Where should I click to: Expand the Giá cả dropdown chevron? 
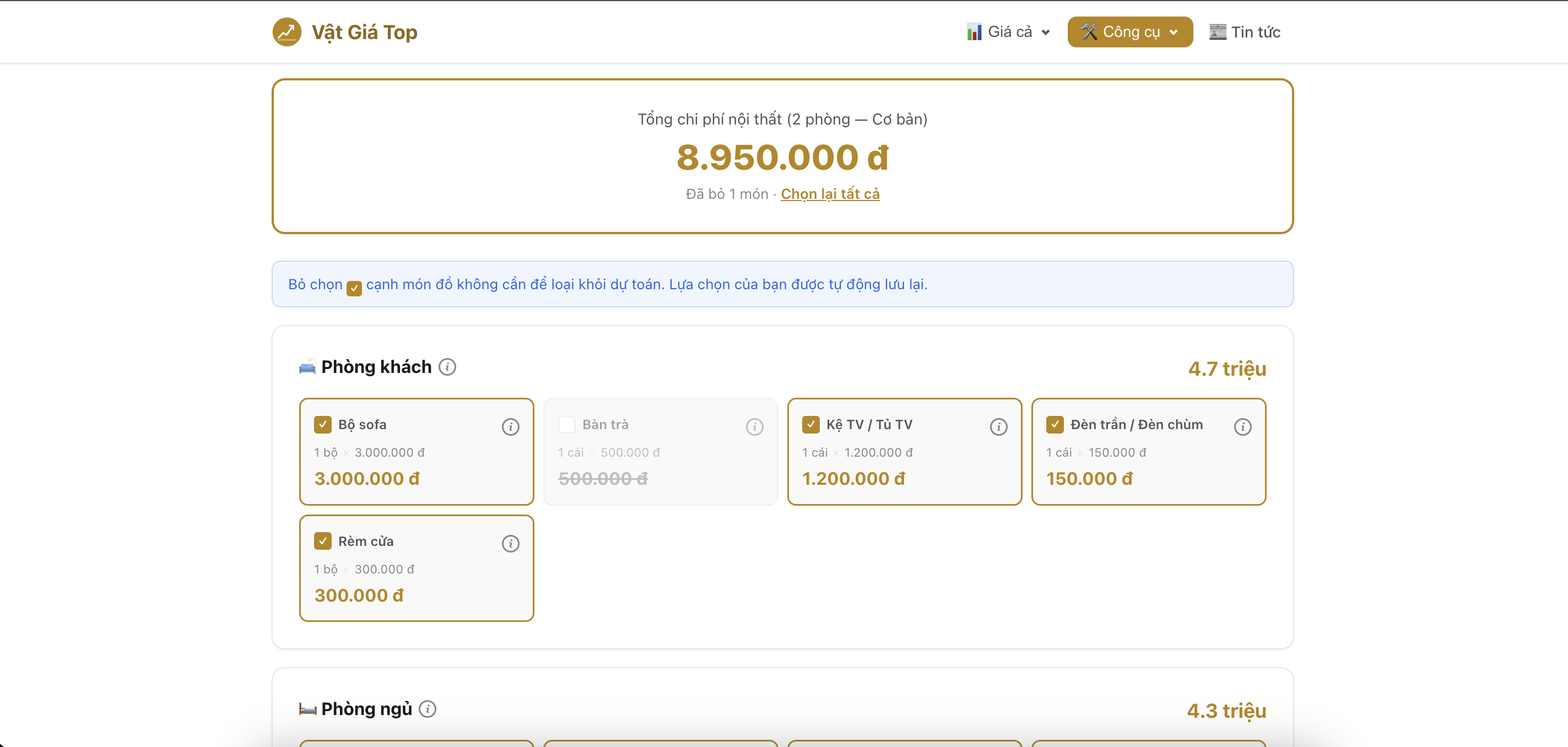[x=1046, y=33]
